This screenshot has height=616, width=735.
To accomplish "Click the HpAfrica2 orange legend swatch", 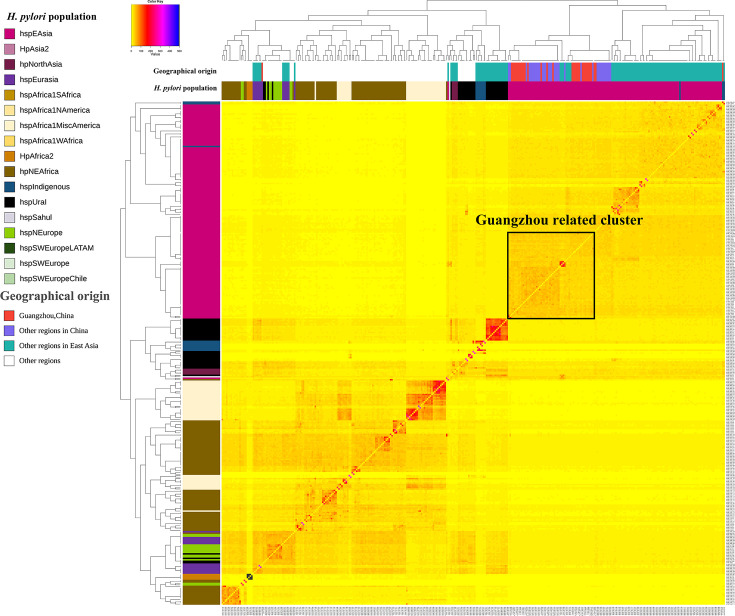I will pyautogui.click(x=9, y=156).
